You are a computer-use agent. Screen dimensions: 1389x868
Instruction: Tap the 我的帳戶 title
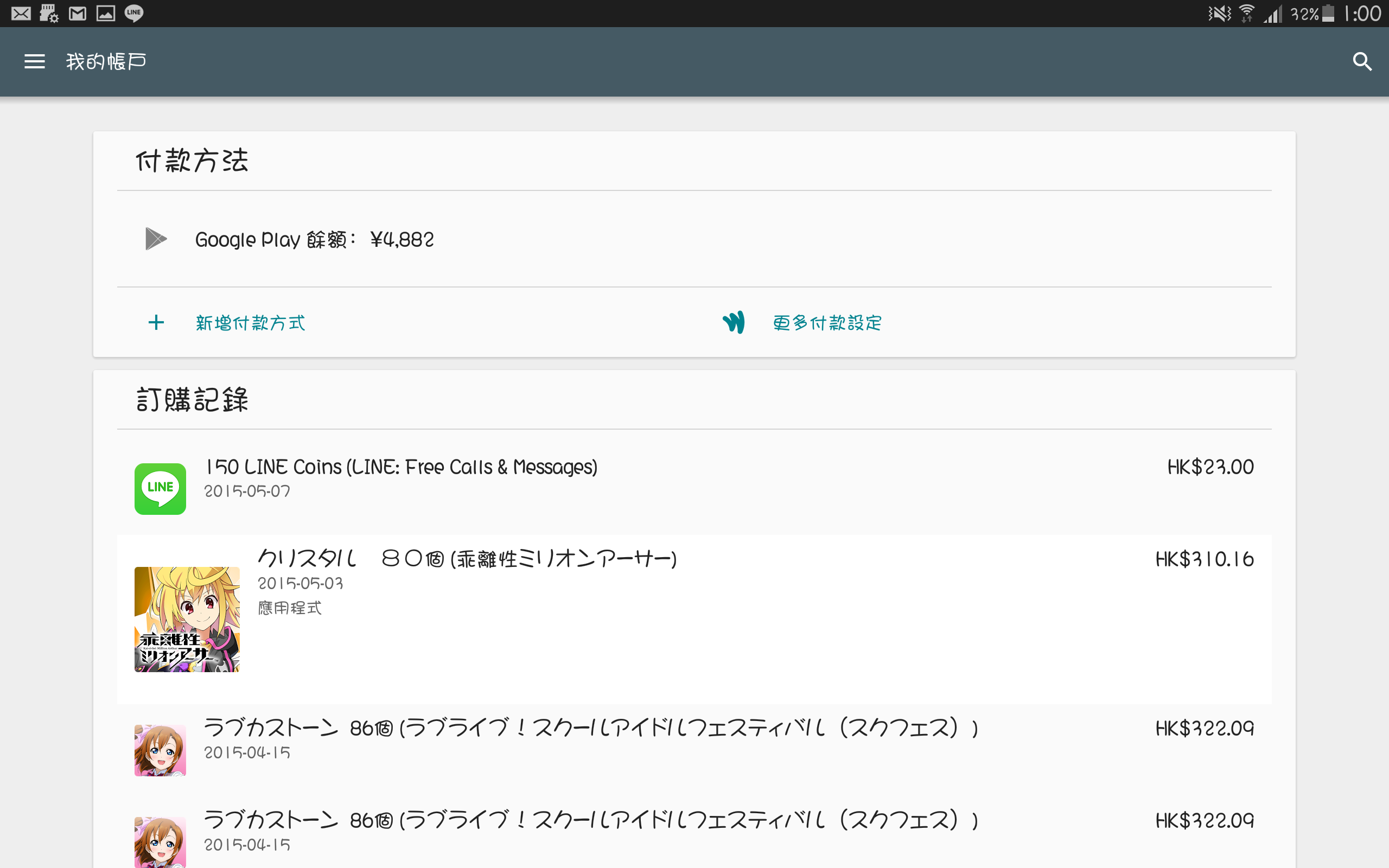tap(106, 61)
